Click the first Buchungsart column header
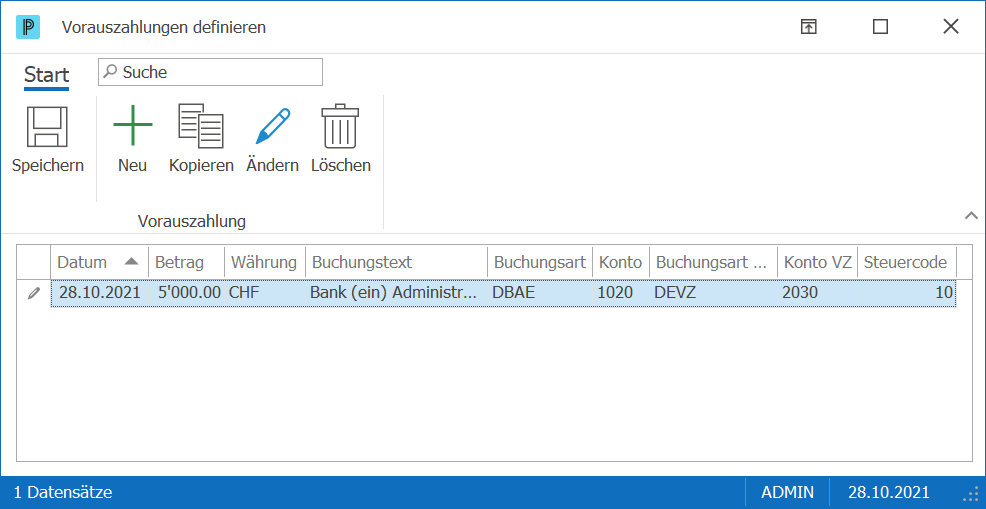 tap(540, 262)
